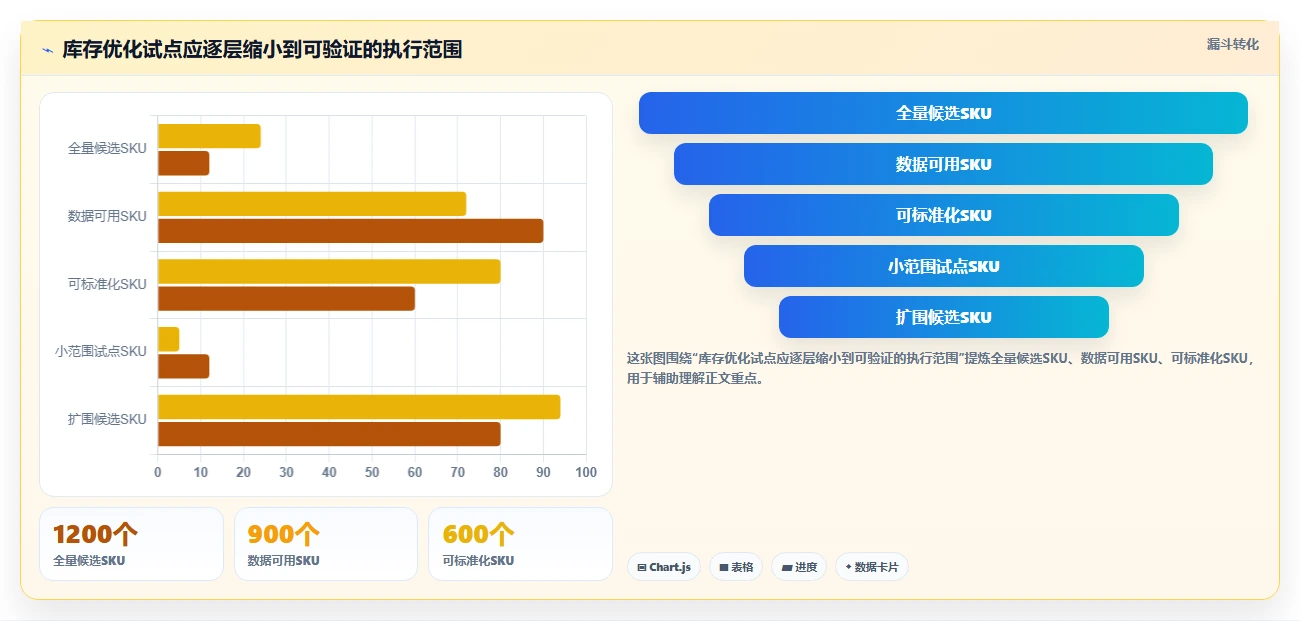Click the 扩围候选SKU chart axis label
1300x621 pixels.
(107, 419)
